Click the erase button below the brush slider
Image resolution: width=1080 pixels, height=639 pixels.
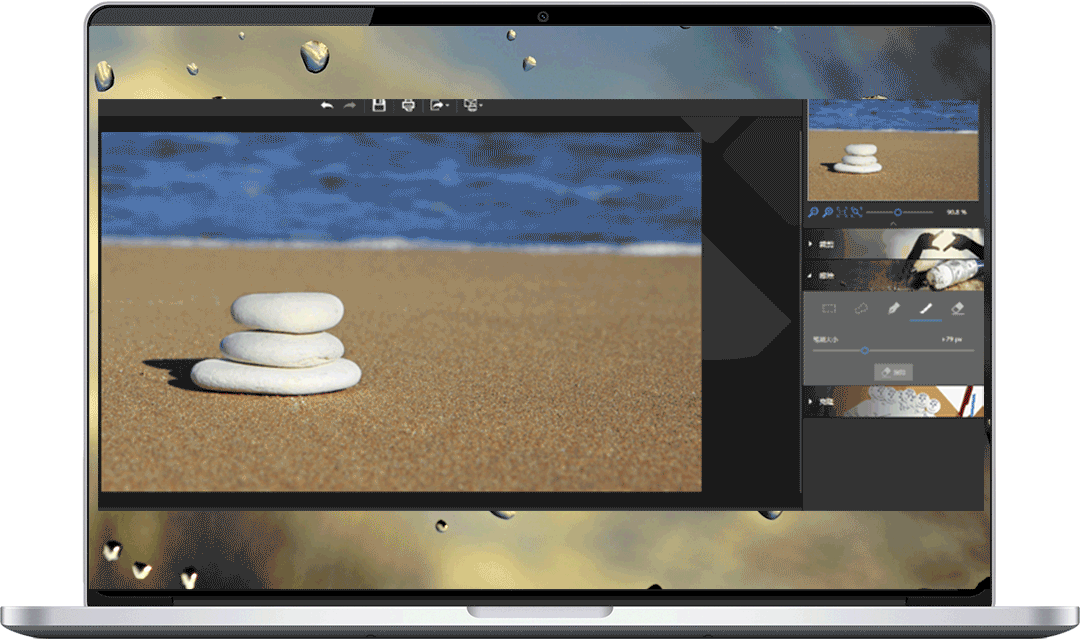(893, 373)
